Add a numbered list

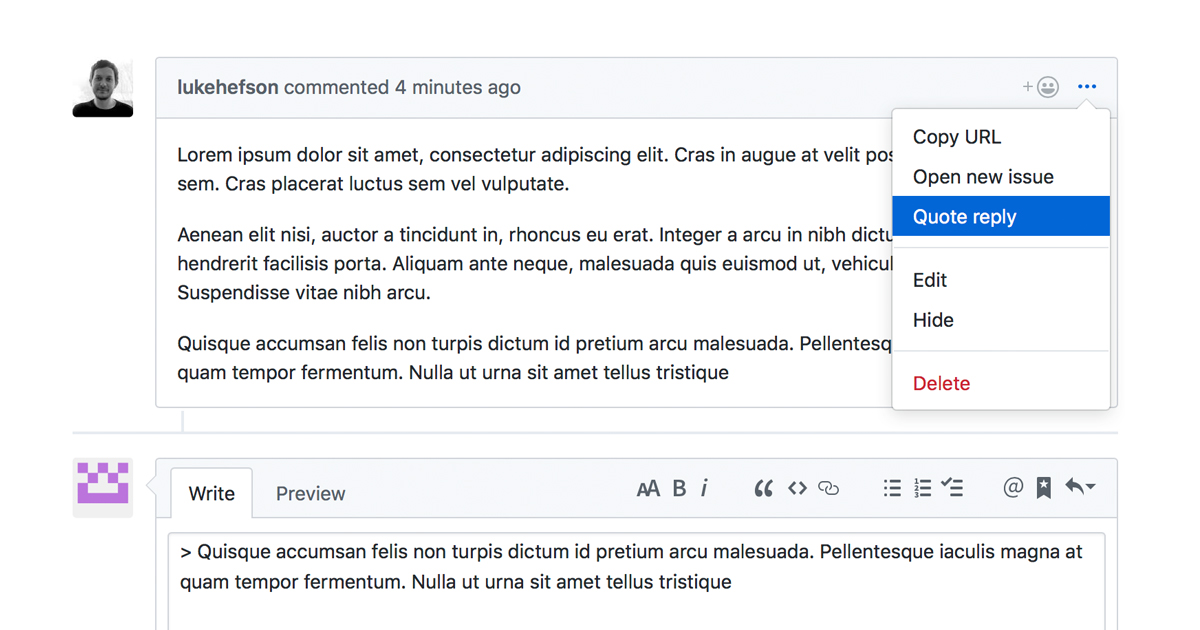click(922, 488)
